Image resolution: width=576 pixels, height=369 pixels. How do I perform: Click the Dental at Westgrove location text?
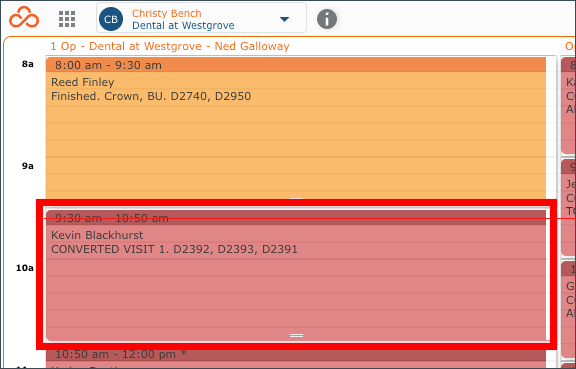[x=183, y=25]
